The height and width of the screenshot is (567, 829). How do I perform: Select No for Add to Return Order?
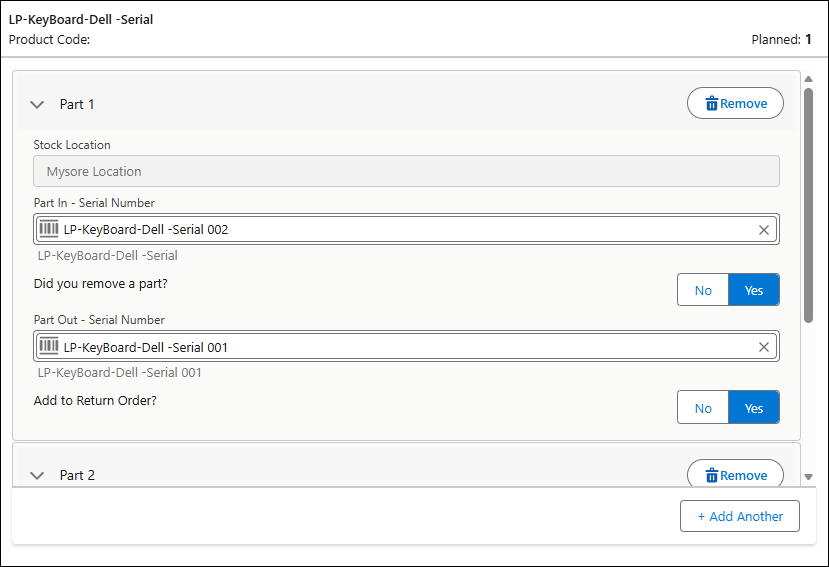tap(703, 407)
